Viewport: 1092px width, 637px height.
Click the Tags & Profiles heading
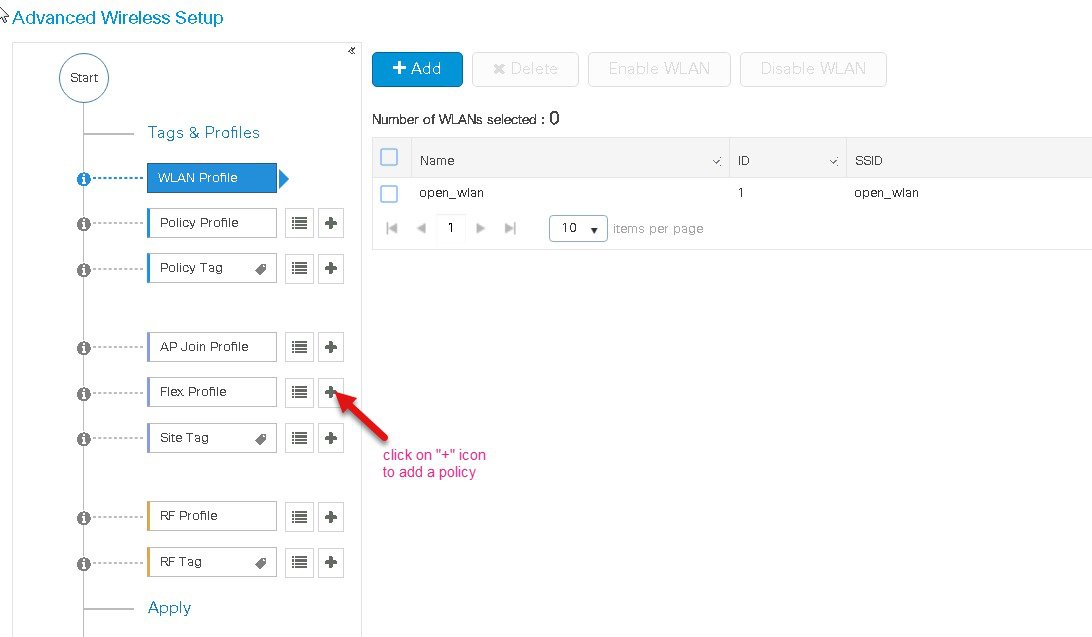pos(203,132)
